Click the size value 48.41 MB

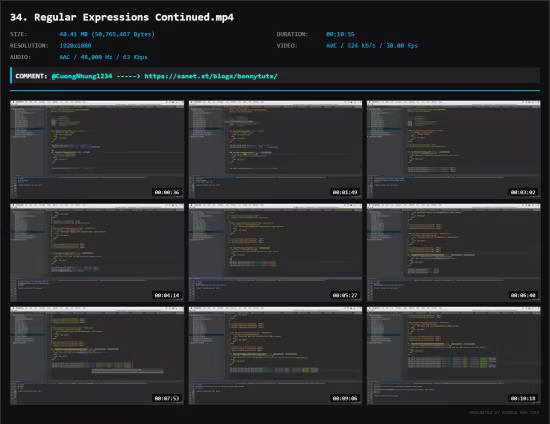[x=107, y=34]
